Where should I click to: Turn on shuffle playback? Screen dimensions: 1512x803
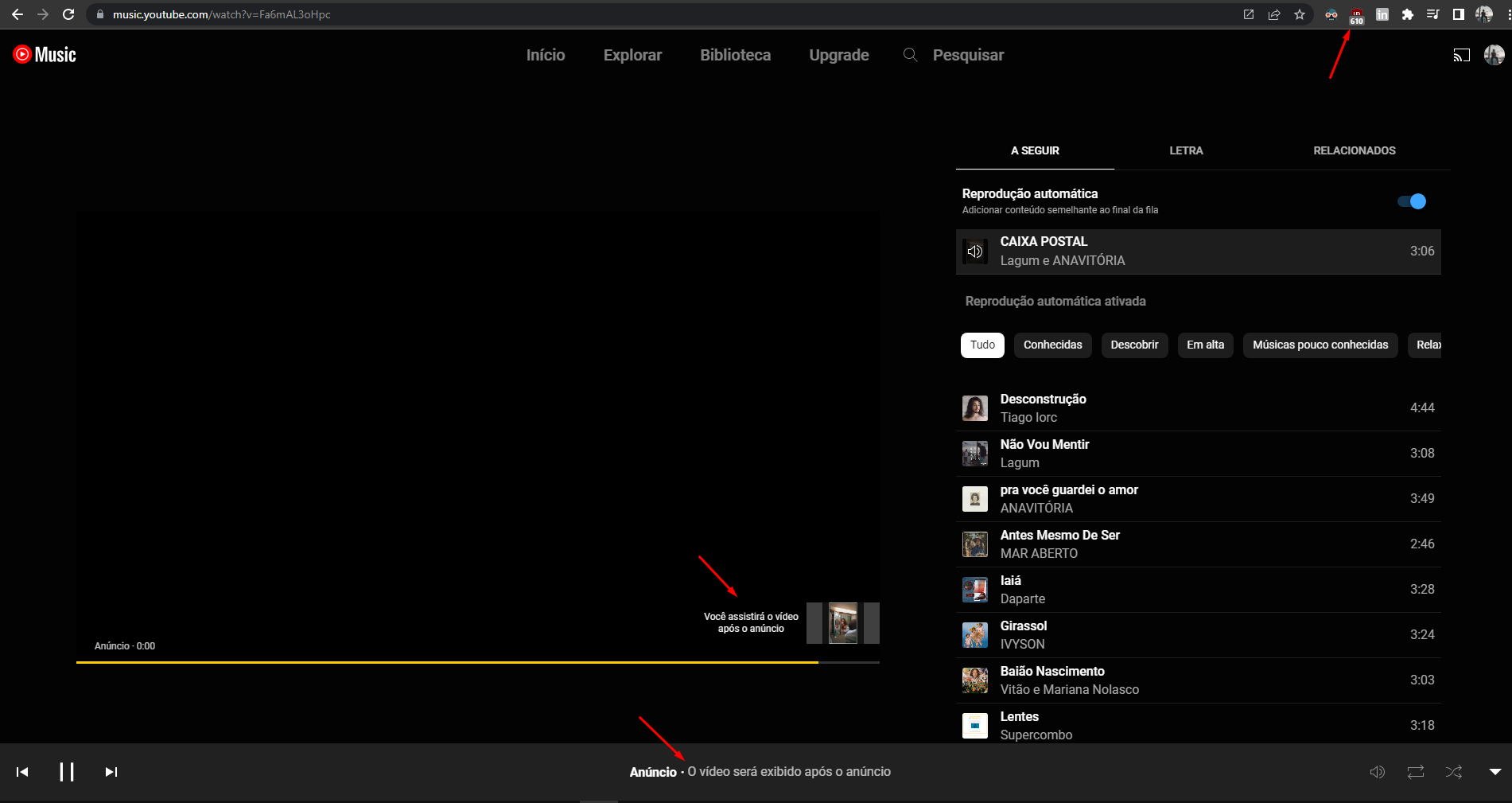(x=1453, y=771)
